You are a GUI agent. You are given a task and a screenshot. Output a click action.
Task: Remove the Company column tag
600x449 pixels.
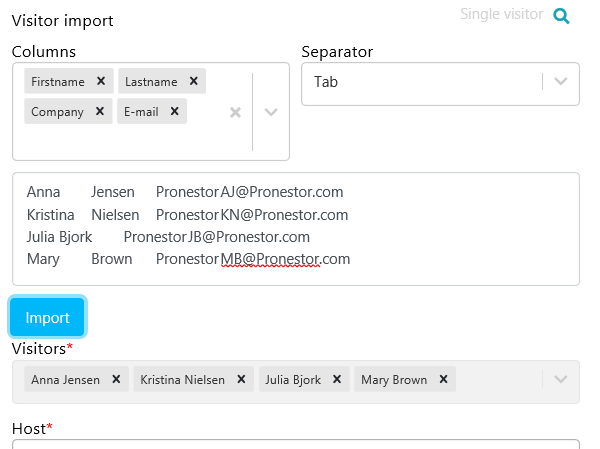click(100, 112)
